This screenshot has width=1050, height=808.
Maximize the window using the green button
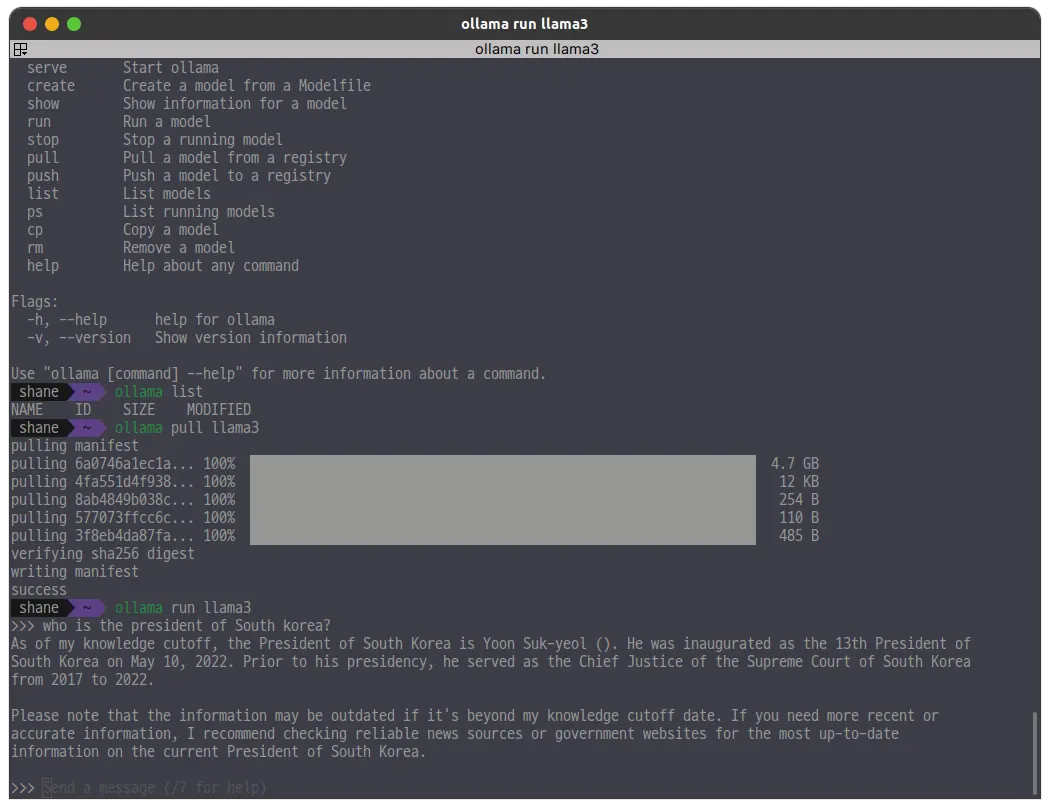click(x=74, y=24)
